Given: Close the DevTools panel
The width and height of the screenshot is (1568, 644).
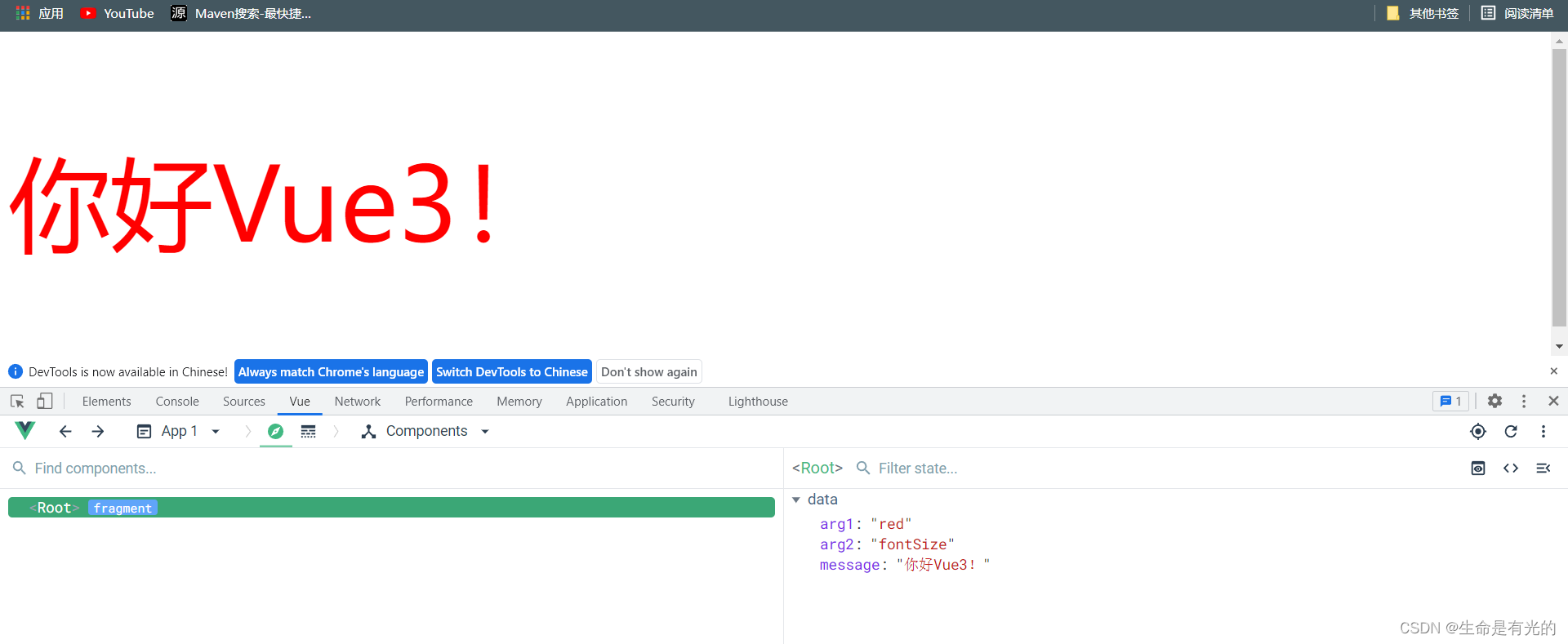Looking at the screenshot, I should pos(1553,401).
